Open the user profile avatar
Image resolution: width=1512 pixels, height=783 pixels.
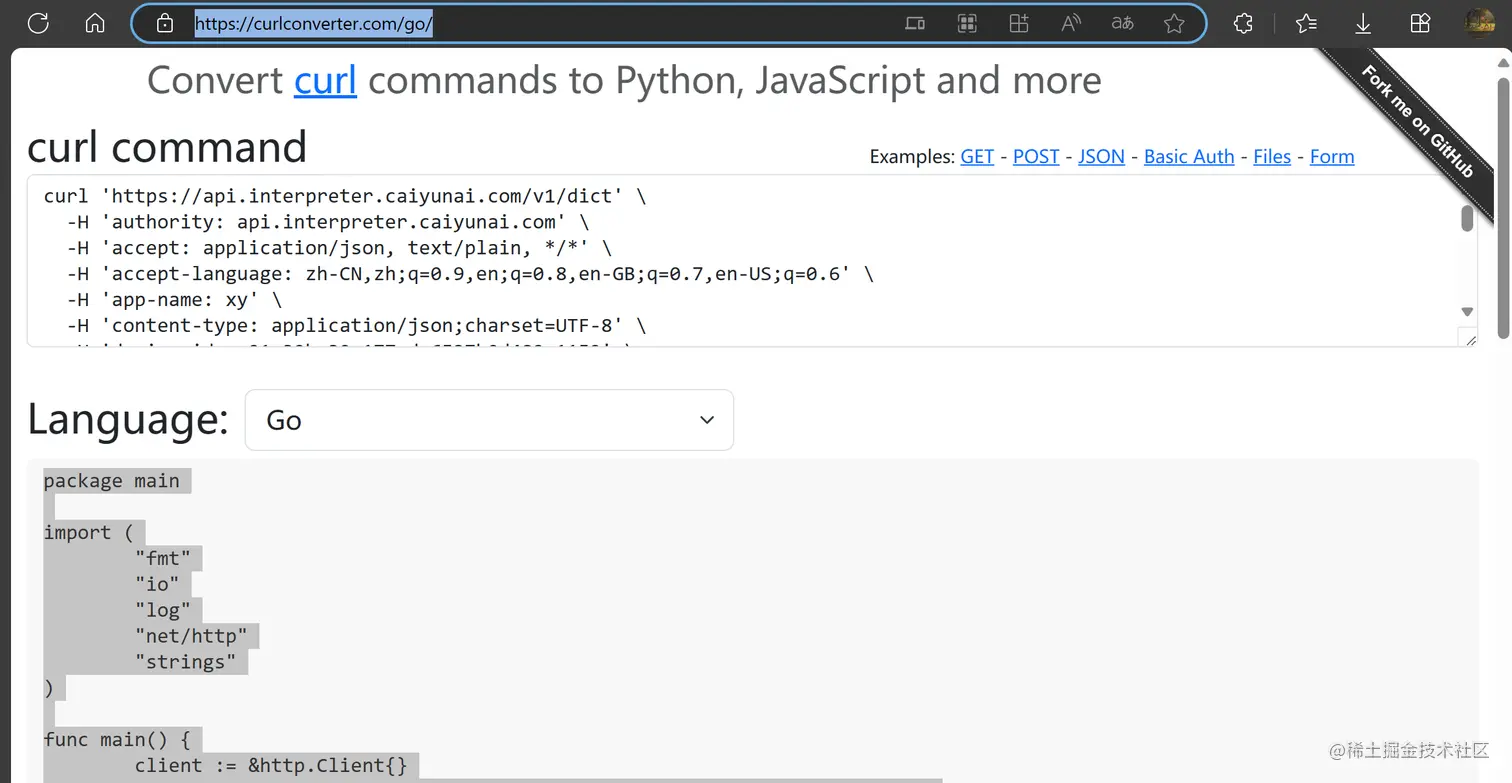[x=1479, y=23]
